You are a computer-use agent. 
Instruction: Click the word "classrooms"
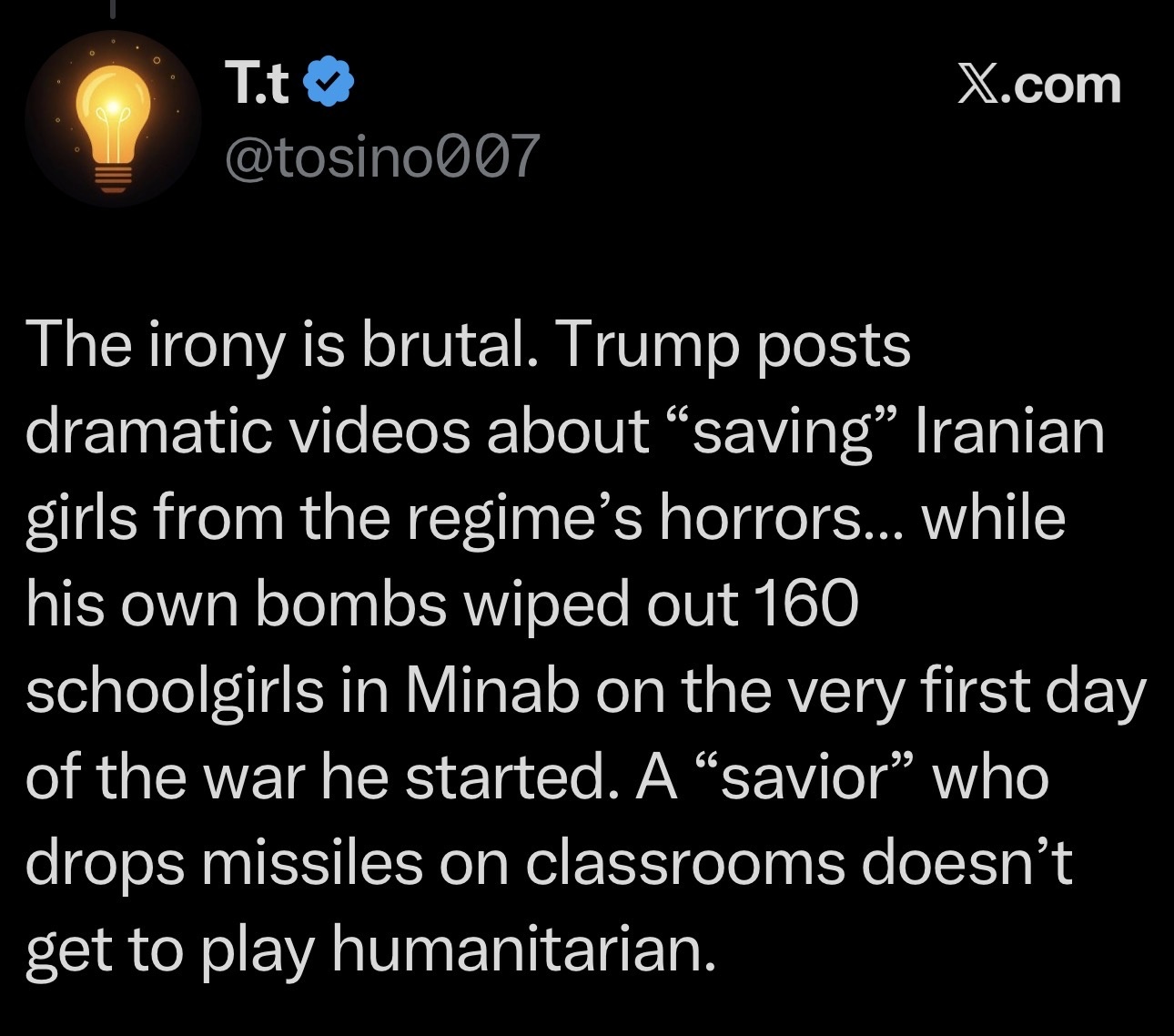(x=685, y=862)
